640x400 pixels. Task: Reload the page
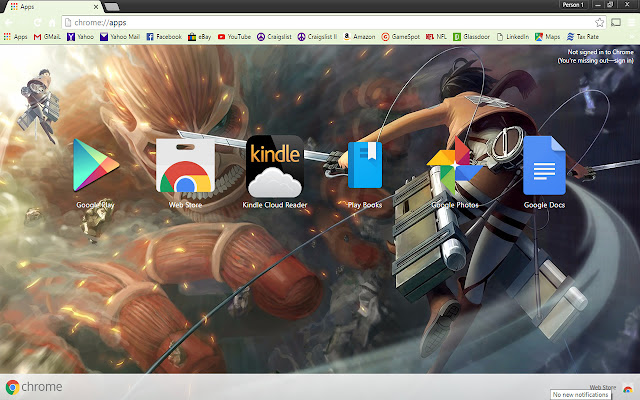coord(38,22)
